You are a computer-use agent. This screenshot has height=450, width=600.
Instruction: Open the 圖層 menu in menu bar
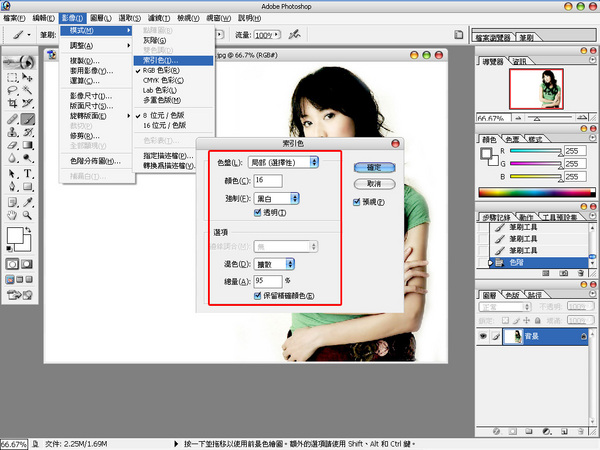click(101, 18)
